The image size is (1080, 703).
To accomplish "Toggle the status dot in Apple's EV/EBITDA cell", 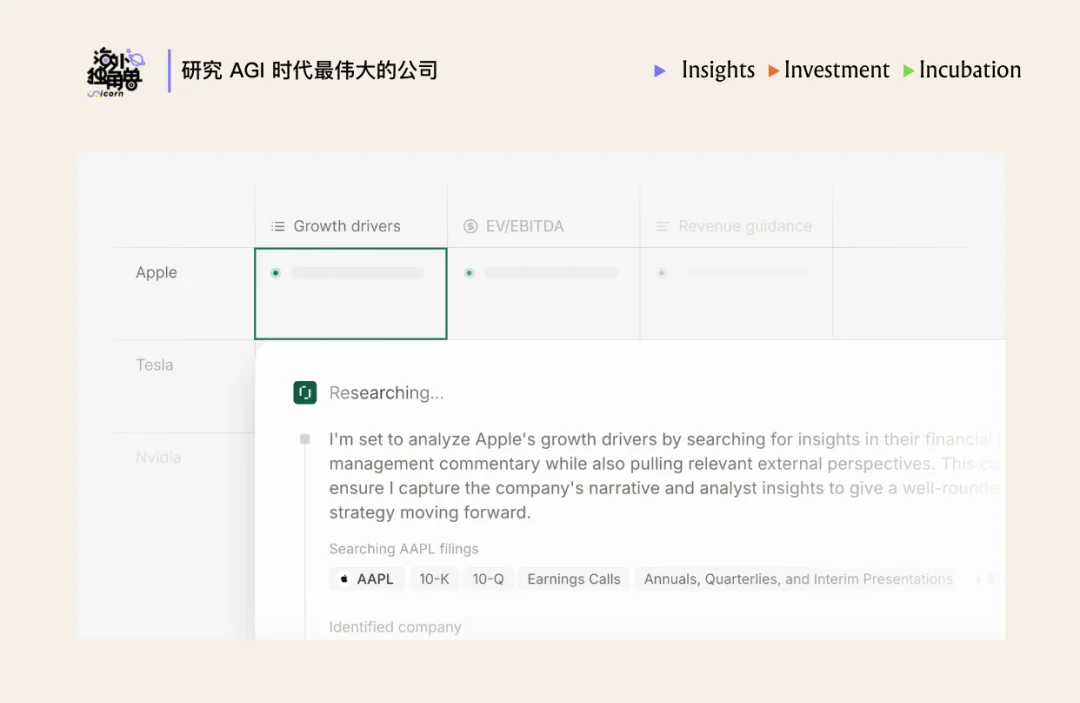I will [x=469, y=271].
